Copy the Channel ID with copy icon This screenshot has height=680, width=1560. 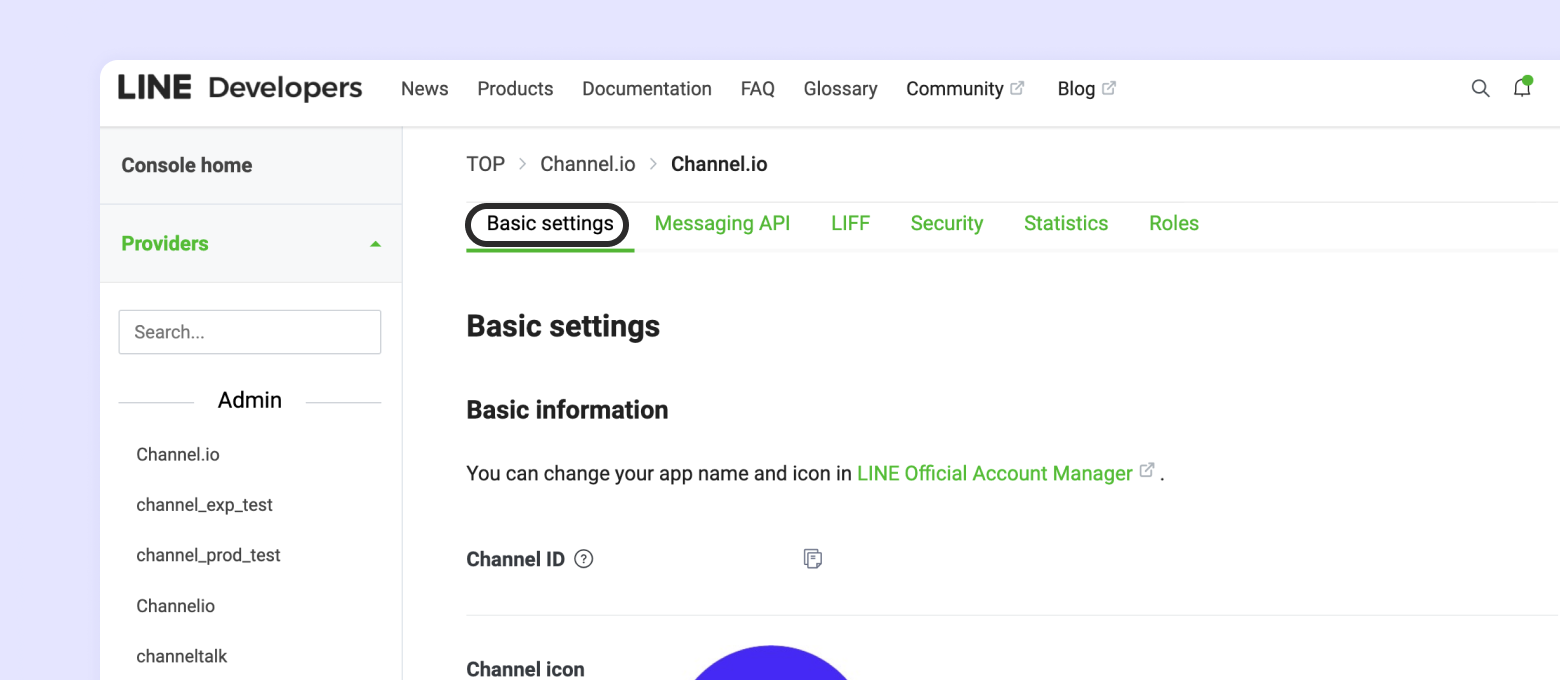click(813, 559)
